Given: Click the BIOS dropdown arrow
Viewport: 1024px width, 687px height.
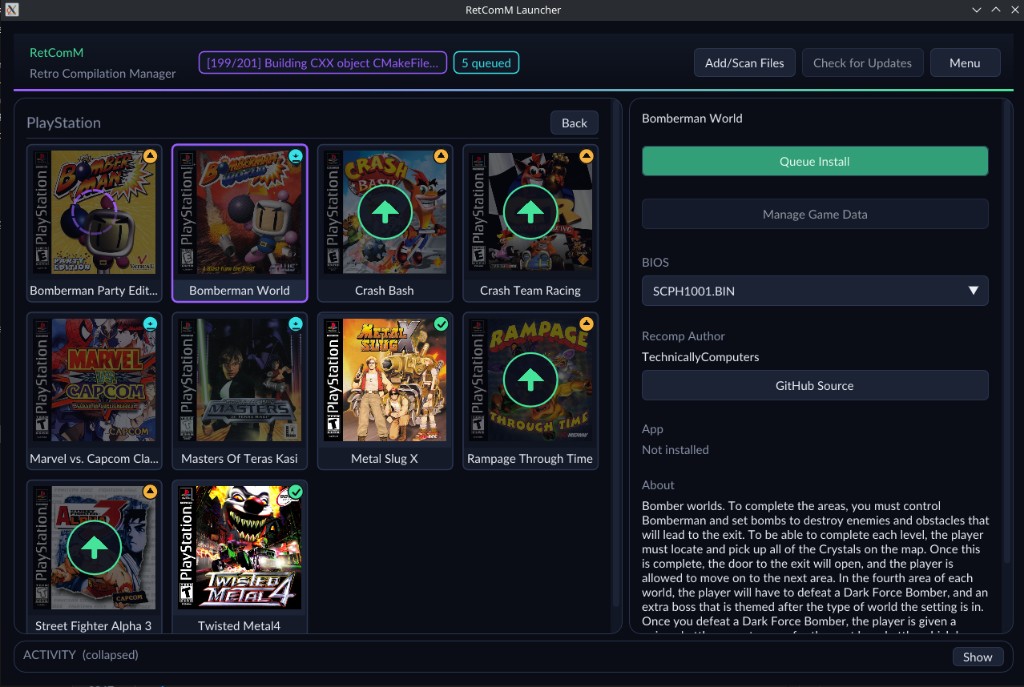Looking at the screenshot, I should (x=973, y=291).
